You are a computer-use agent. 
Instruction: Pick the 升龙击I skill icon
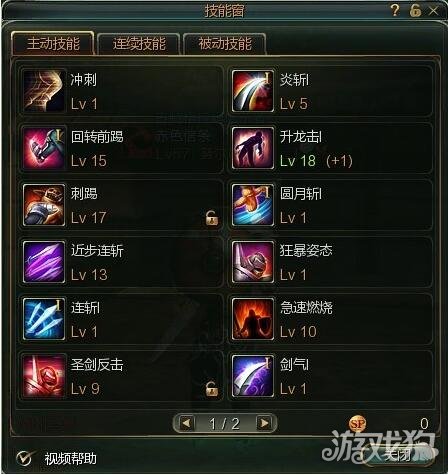pyautogui.click(x=253, y=148)
